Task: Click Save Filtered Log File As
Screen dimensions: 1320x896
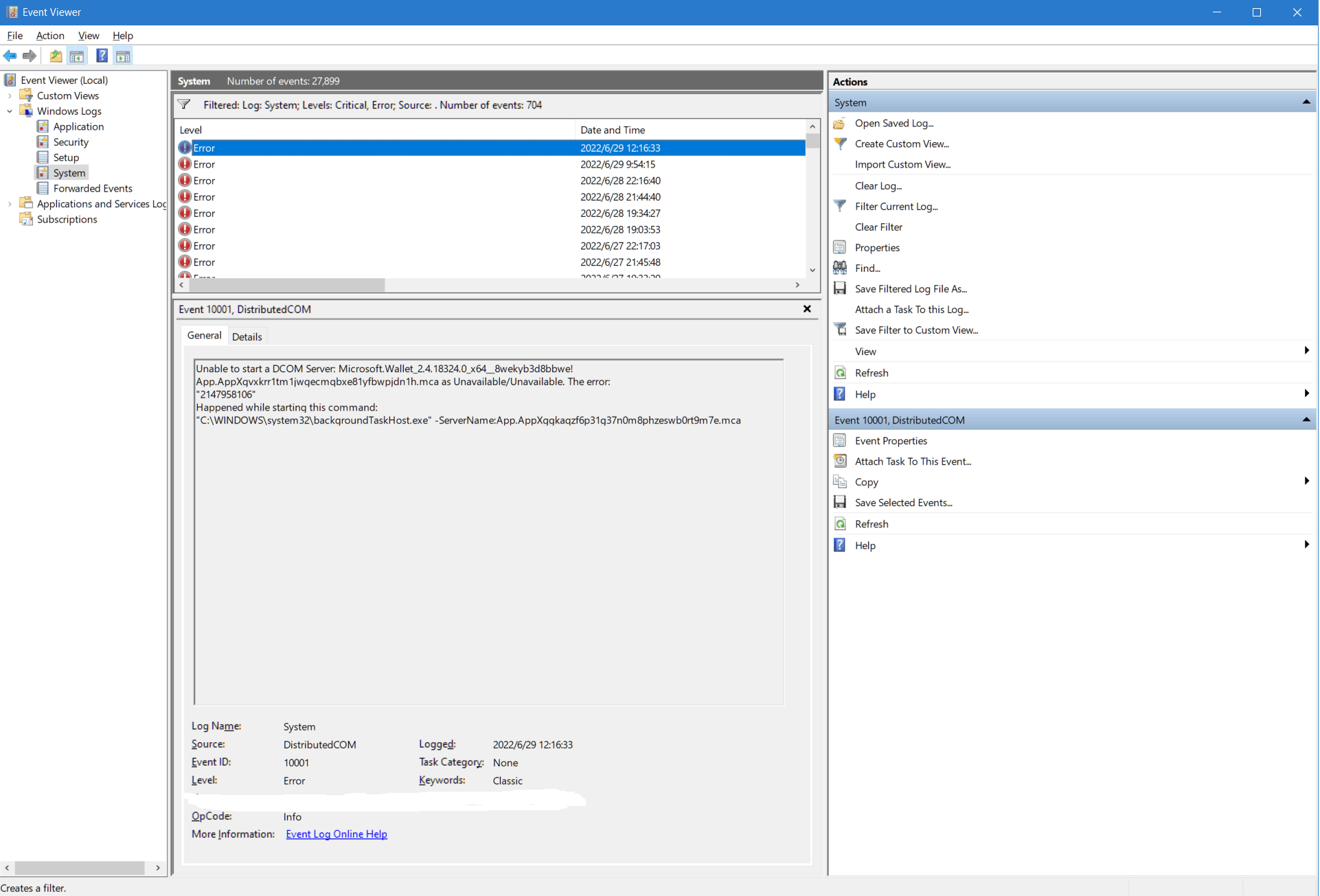Action: pyautogui.click(x=911, y=289)
